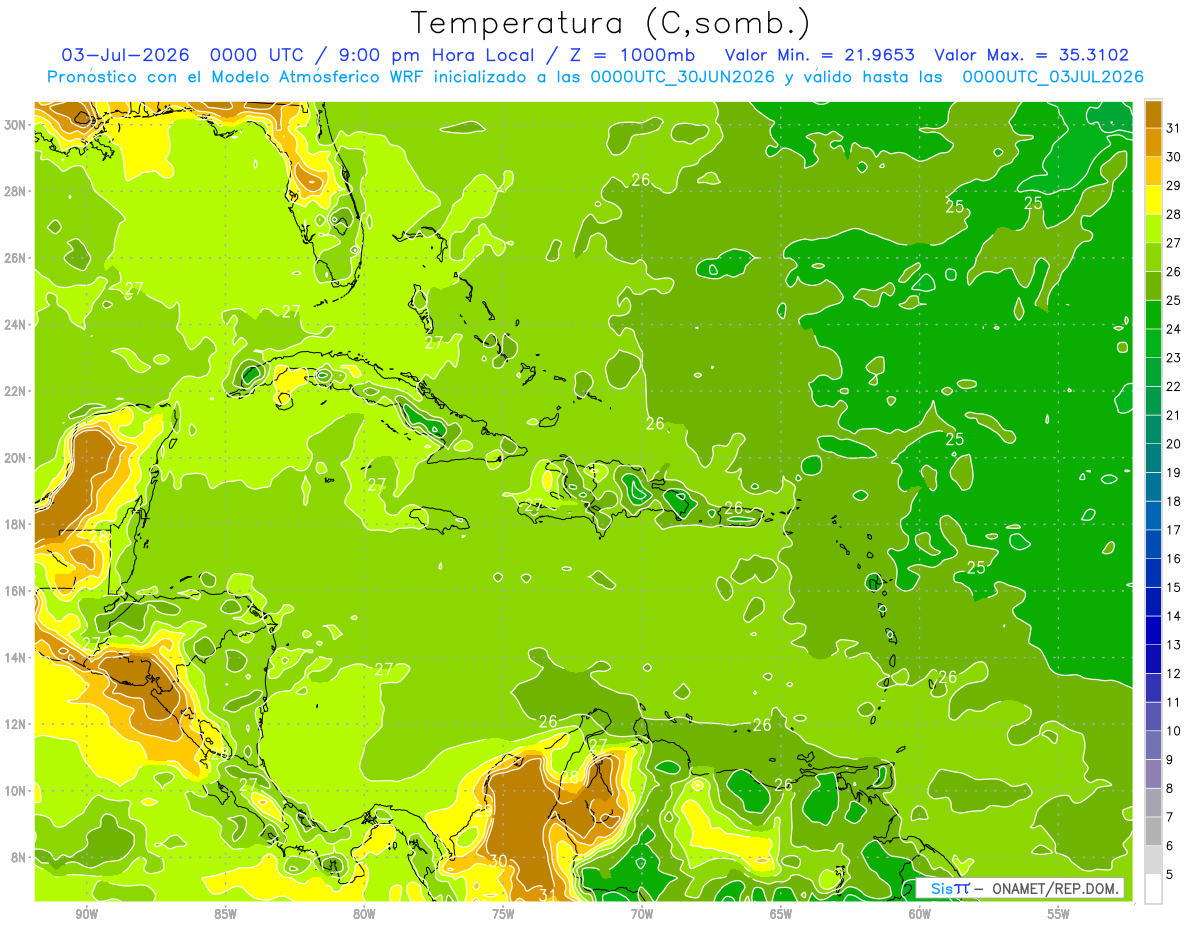Click the "10N" latitude axis label

coord(17,791)
